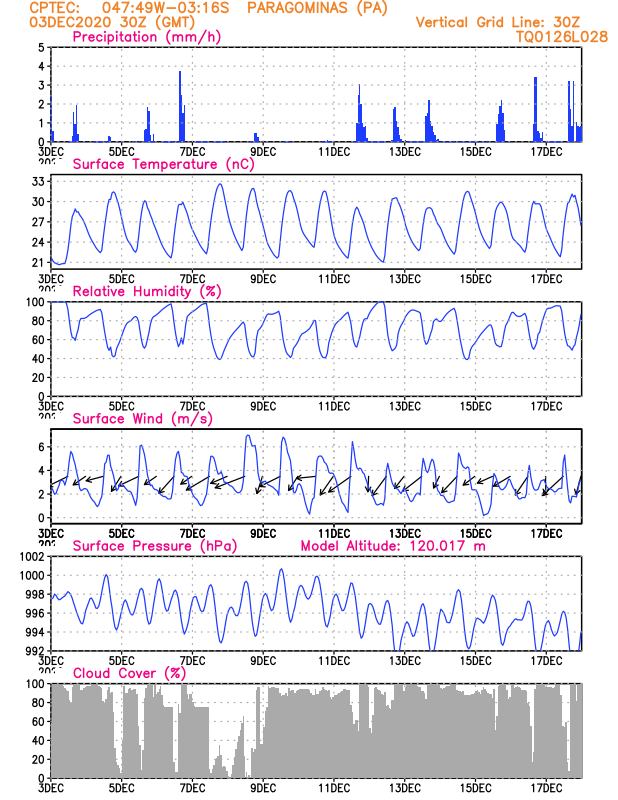Click the tallest precipitation bar near 7DEC
Image resolution: width=618 pixels, height=800 pixels.
click(180, 106)
